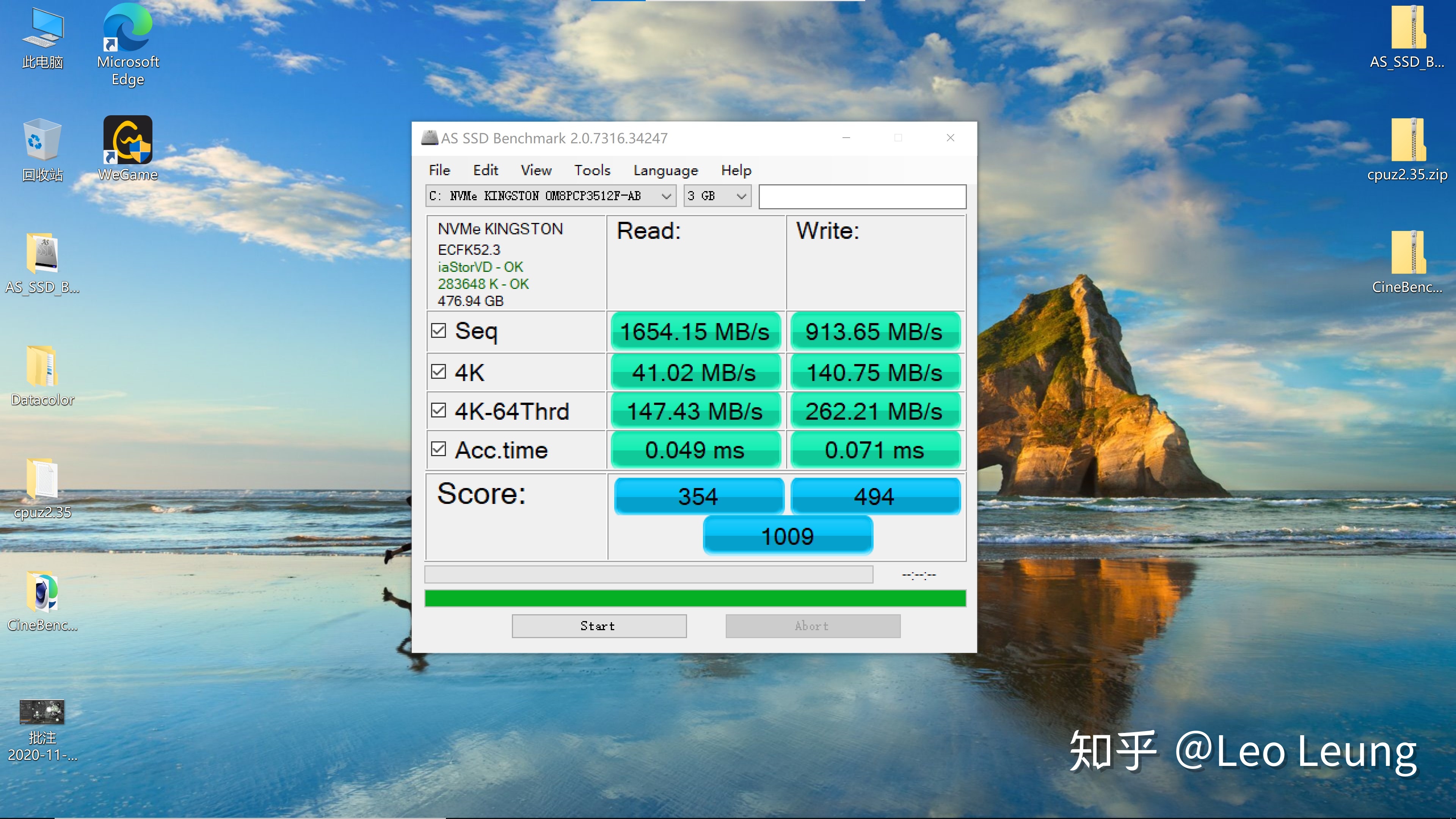Click the Abort button
Screen dimensions: 1456x819
tap(813, 626)
